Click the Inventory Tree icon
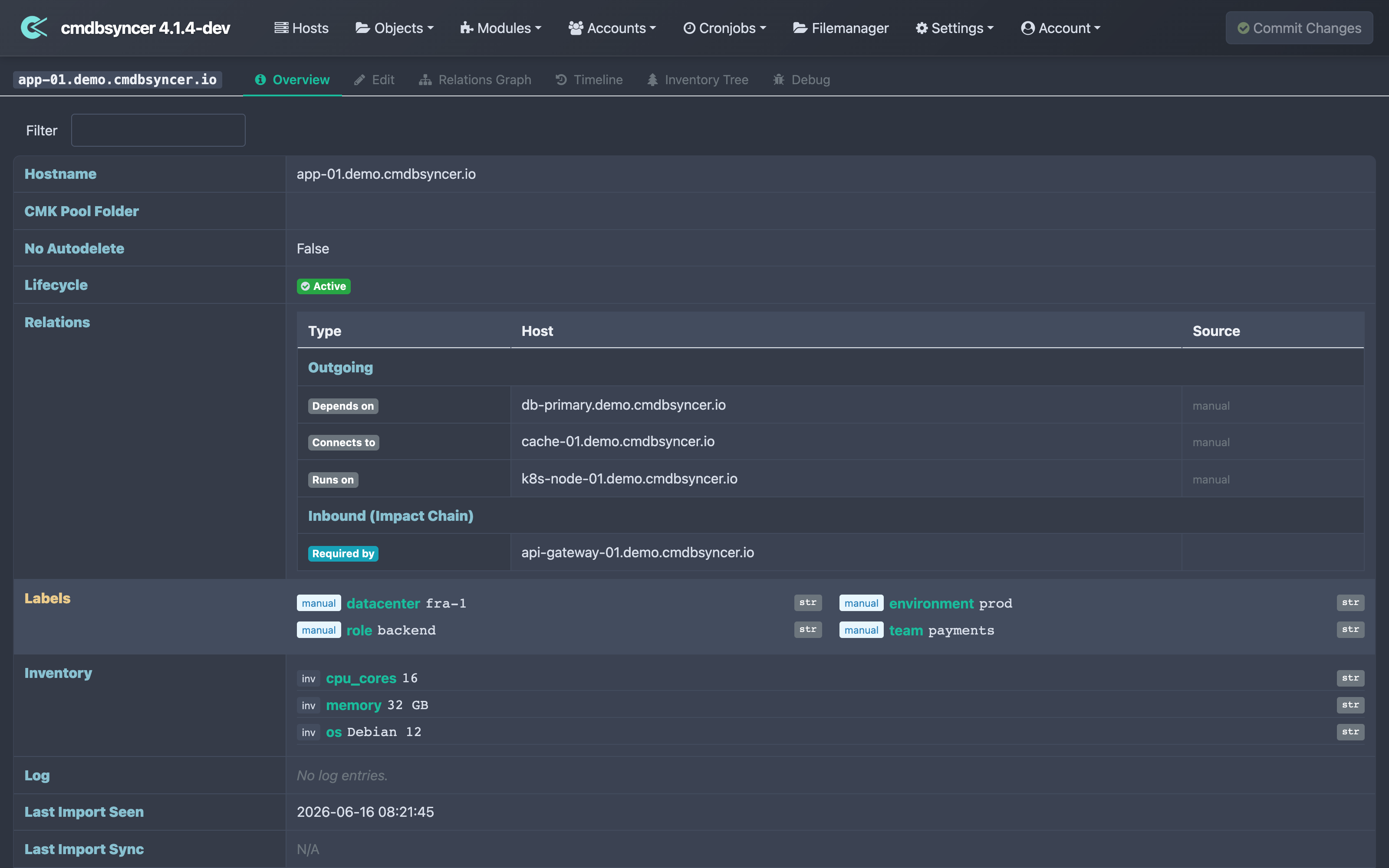This screenshot has width=1389, height=868. [652, 80]
